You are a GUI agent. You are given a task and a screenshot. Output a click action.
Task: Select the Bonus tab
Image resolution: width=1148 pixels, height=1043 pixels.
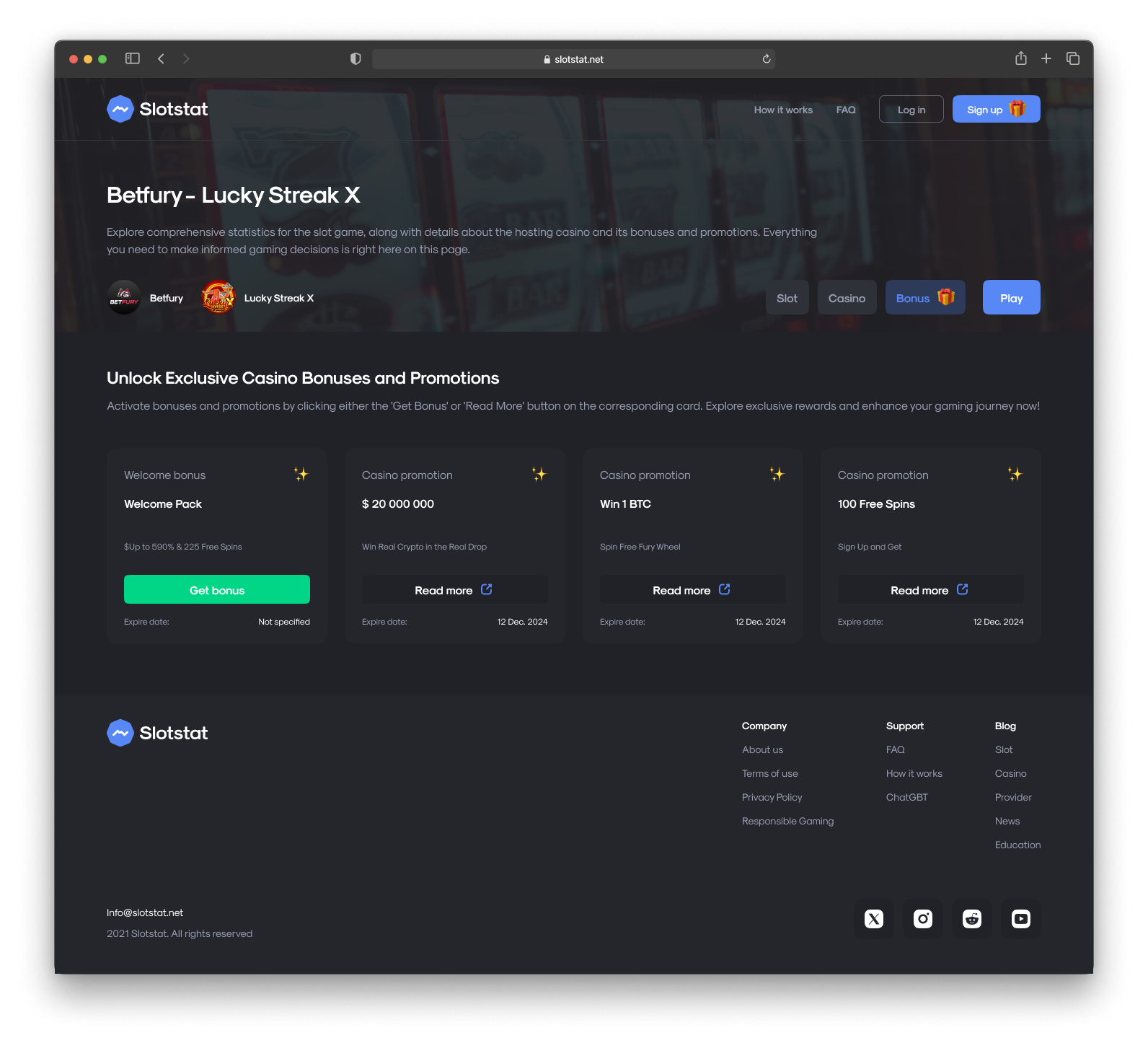(x=925, y=297)
